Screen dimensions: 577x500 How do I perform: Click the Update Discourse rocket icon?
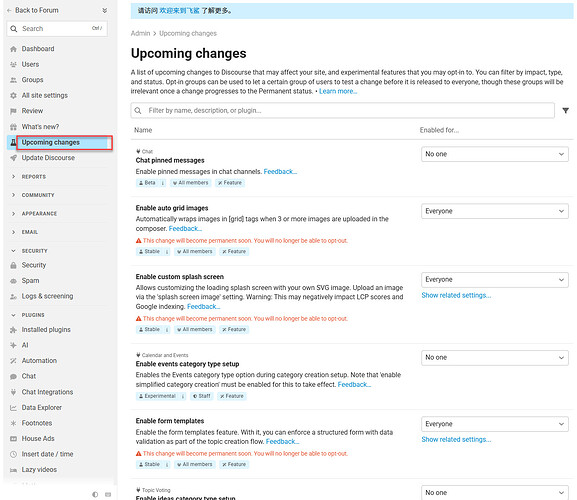coord(14,158)
